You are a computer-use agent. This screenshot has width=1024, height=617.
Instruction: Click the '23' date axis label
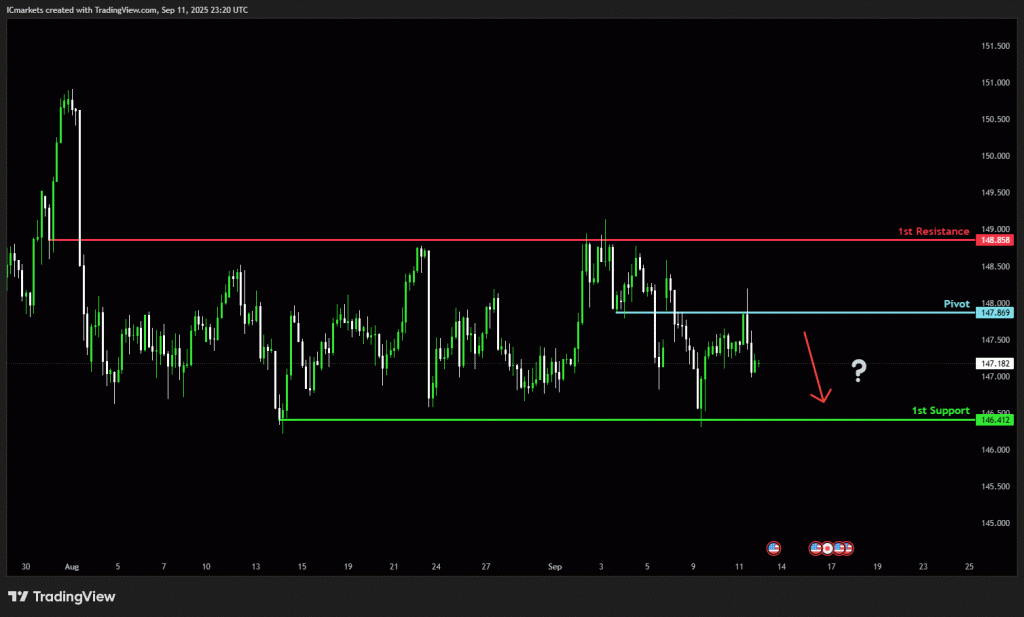click(923, 567)
